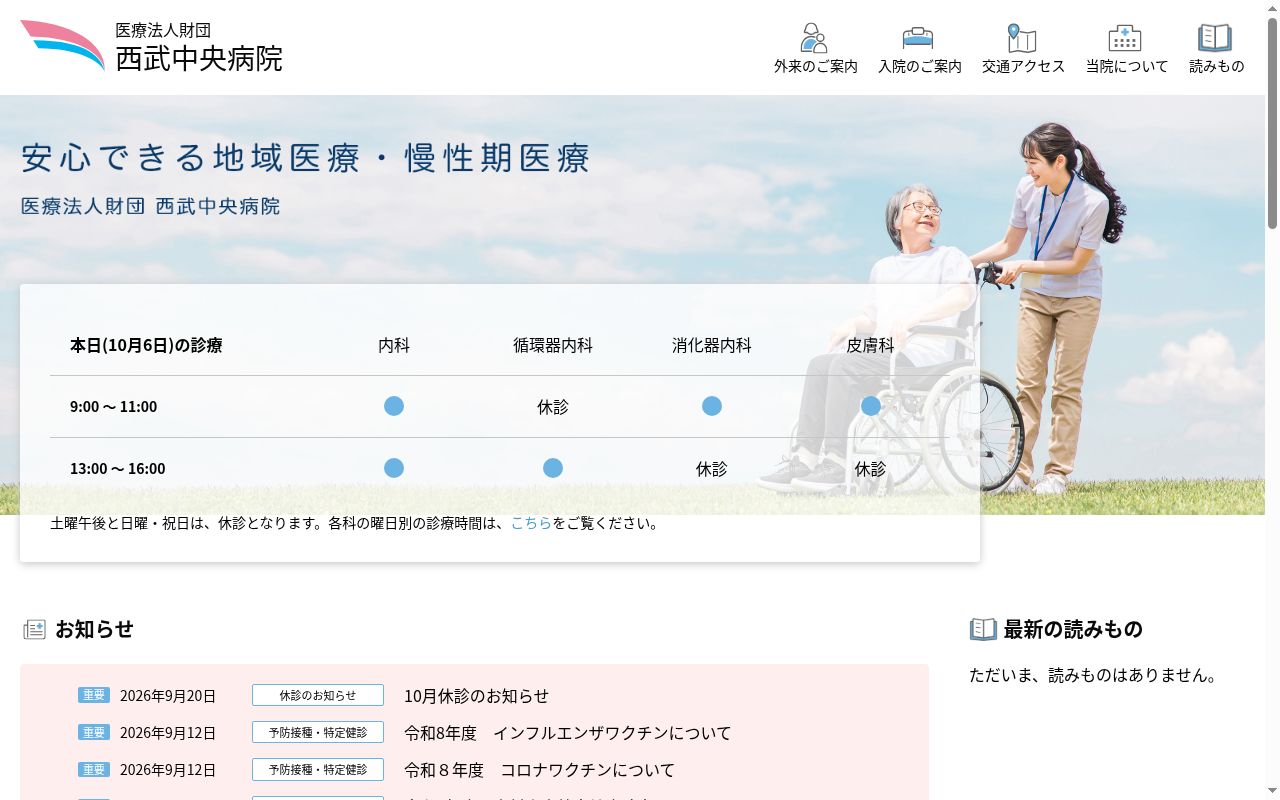Click 内科 column header
Image resolution: width=1280 pixels, height=800 pixels.
click(394, 345)
